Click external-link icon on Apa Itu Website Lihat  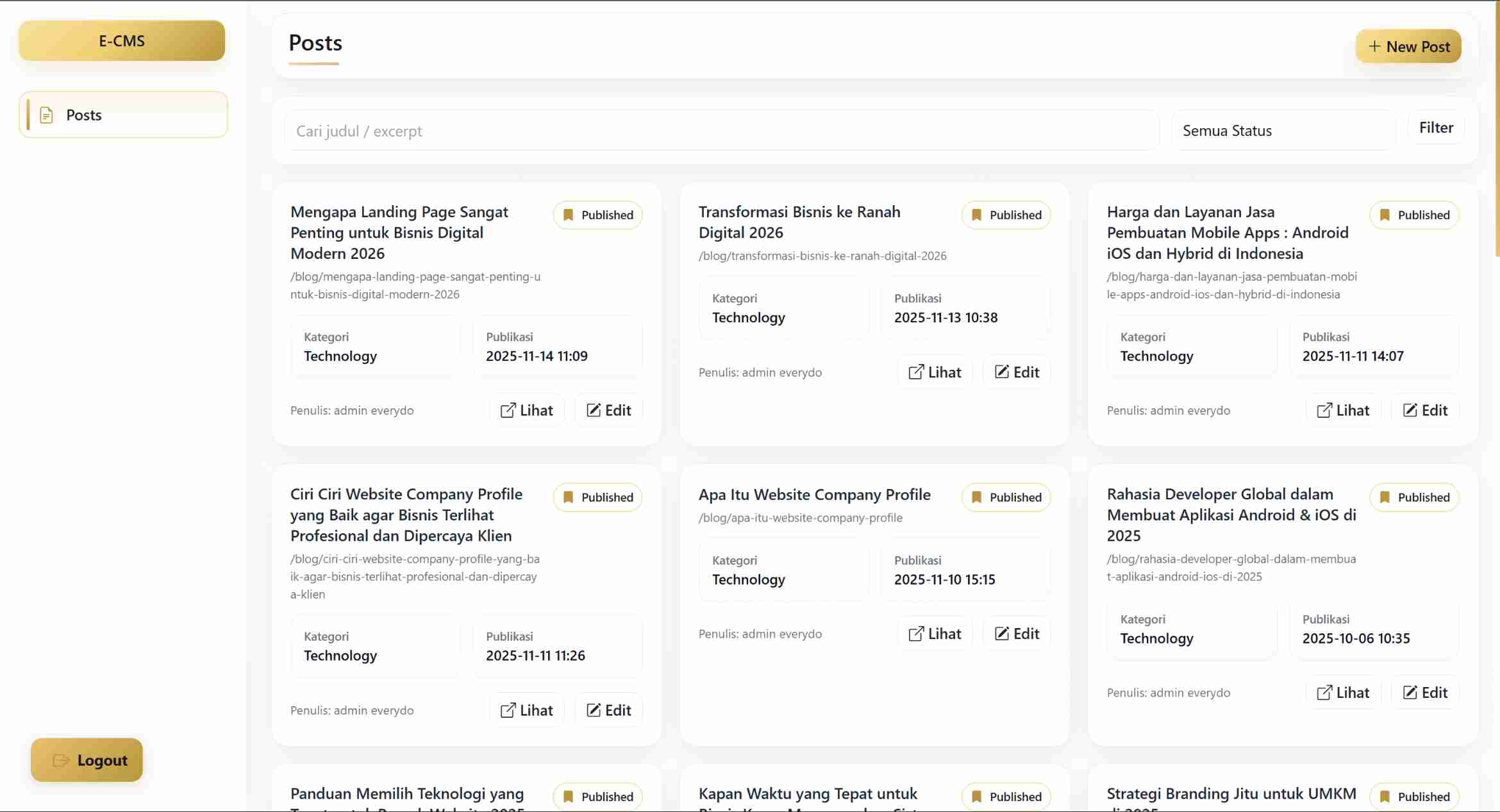[916, 633]
